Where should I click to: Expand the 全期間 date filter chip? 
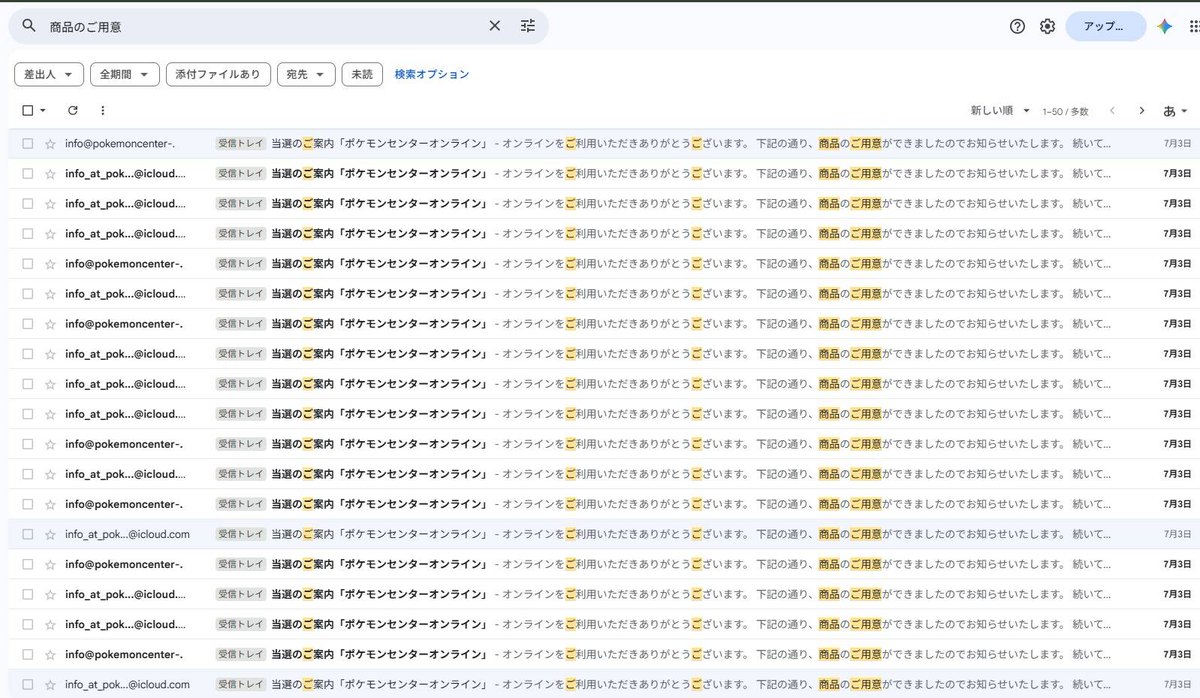click(125, 74)
